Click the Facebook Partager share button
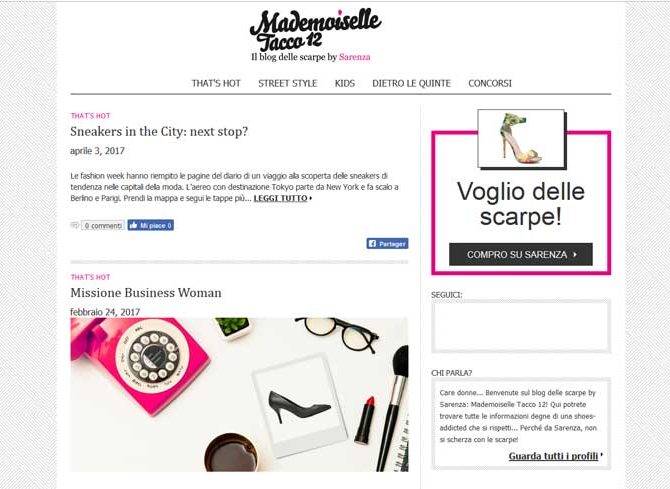This screenshot has width=670, height=489. point(387,244)
